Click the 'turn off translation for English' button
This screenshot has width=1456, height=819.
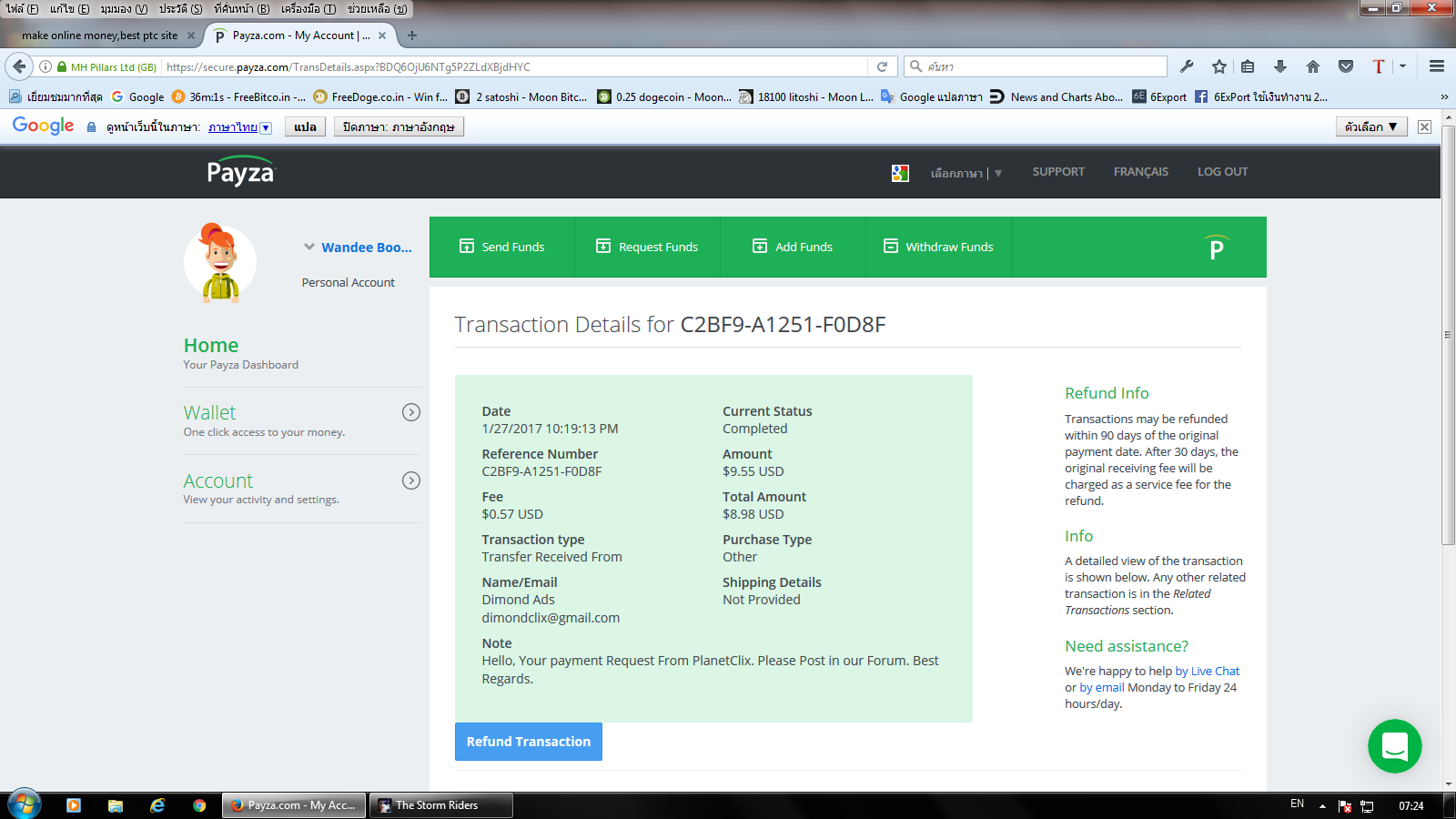coord(399,126)
